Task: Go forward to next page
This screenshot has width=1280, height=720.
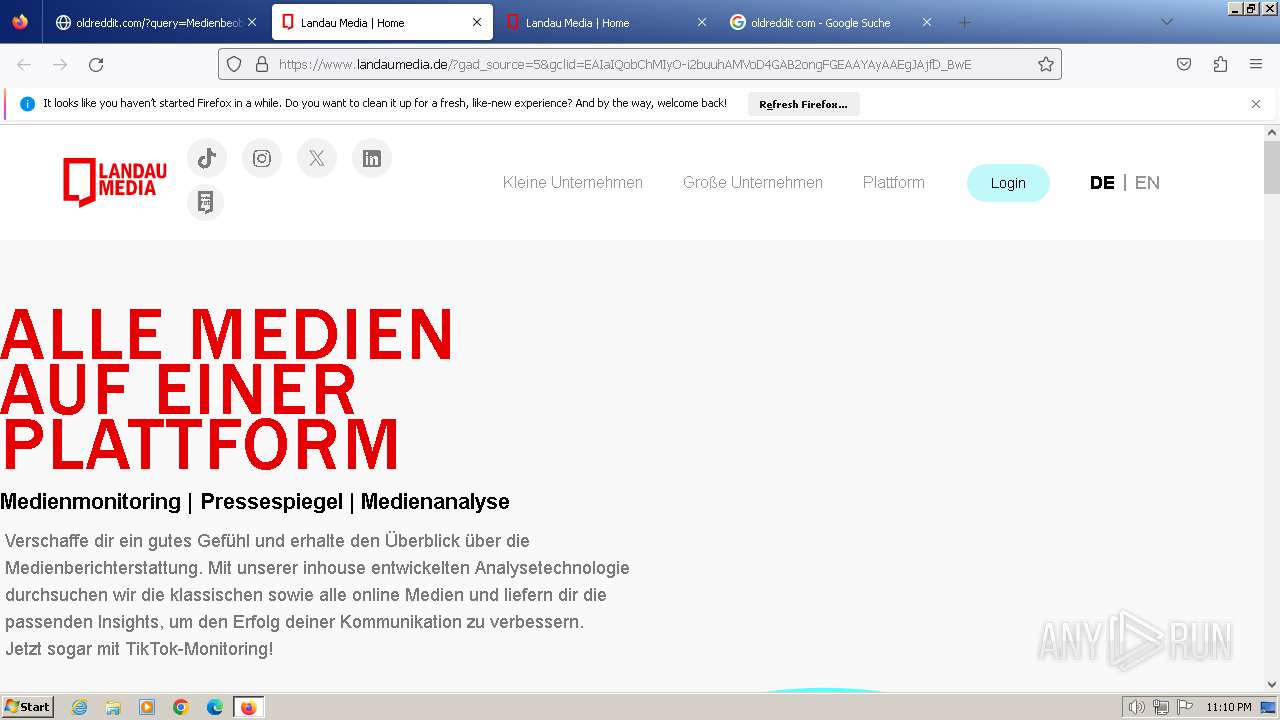Action: pyautogui.click(x=60, y=64)
